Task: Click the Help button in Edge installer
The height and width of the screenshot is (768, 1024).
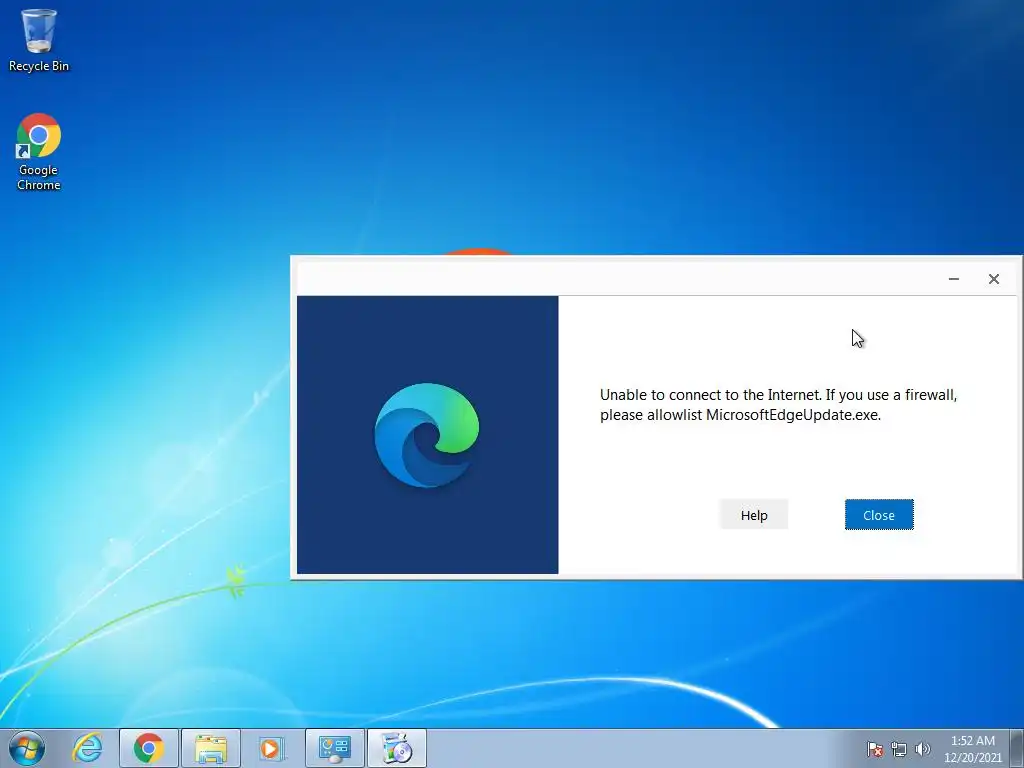Action: (x=754, y=515)
